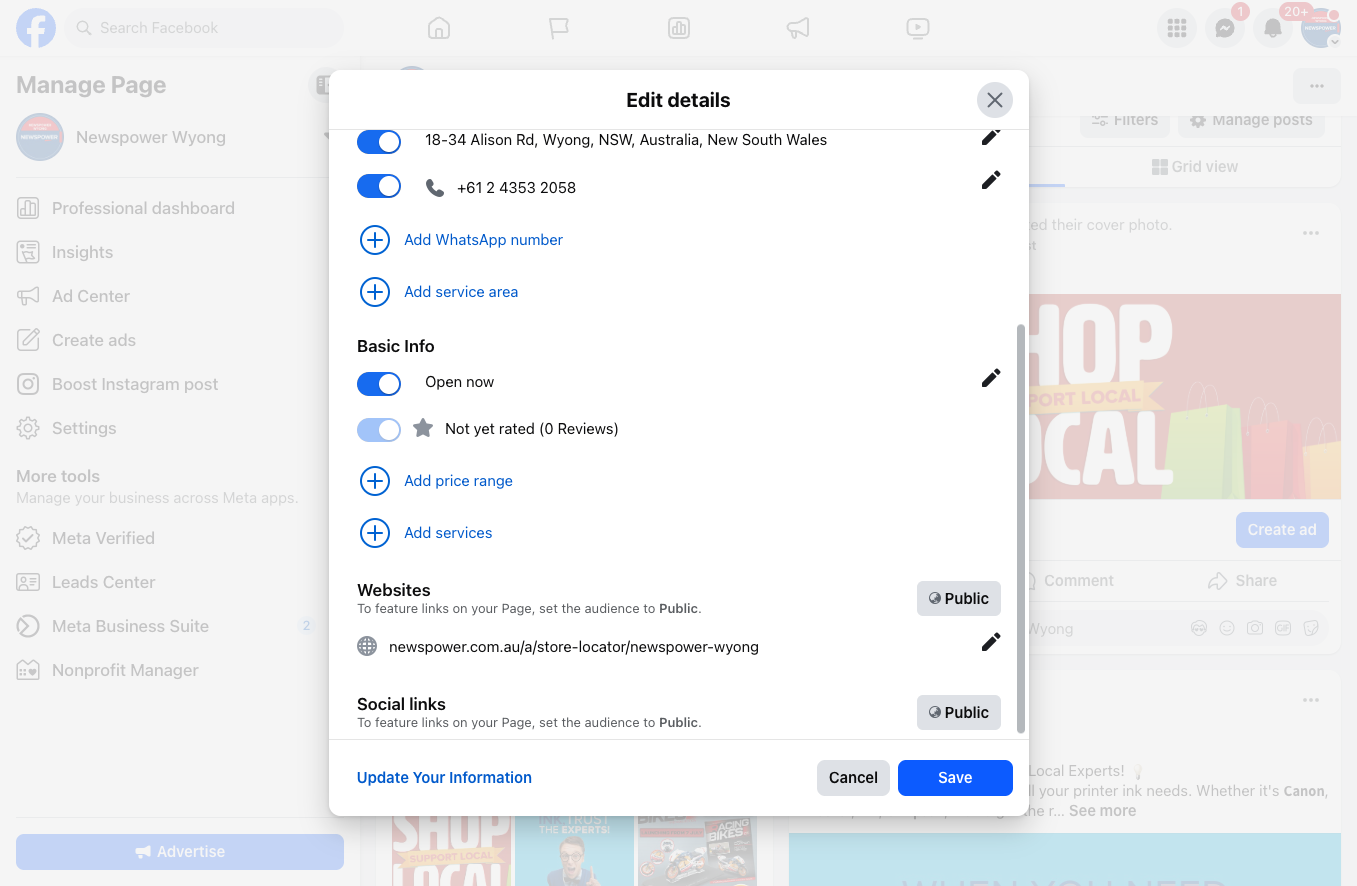
Task: Open the Ads megaphone icon in top bar
Action: click(798, 28)
